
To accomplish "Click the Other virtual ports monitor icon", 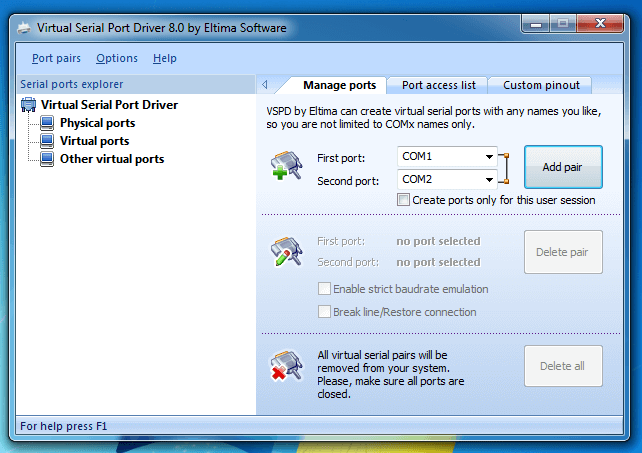I will 47,159.
